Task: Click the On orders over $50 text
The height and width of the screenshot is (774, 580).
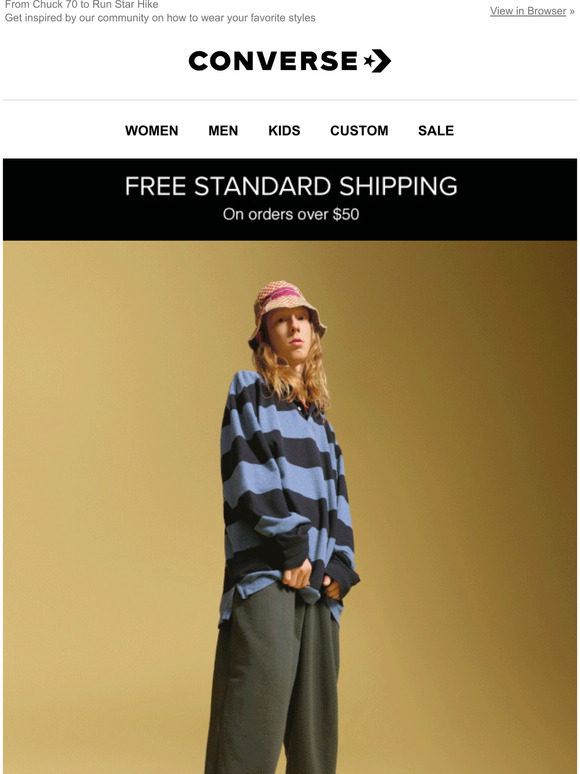Action: 291,214
